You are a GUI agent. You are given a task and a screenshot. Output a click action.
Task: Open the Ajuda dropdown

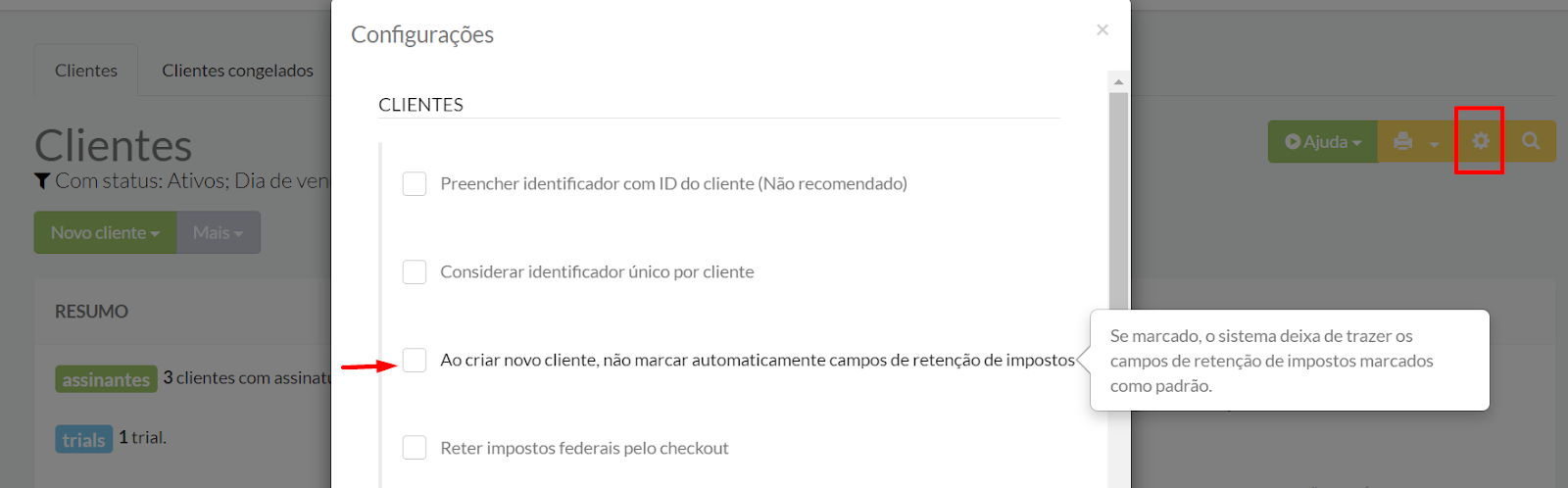point(1323,141)
